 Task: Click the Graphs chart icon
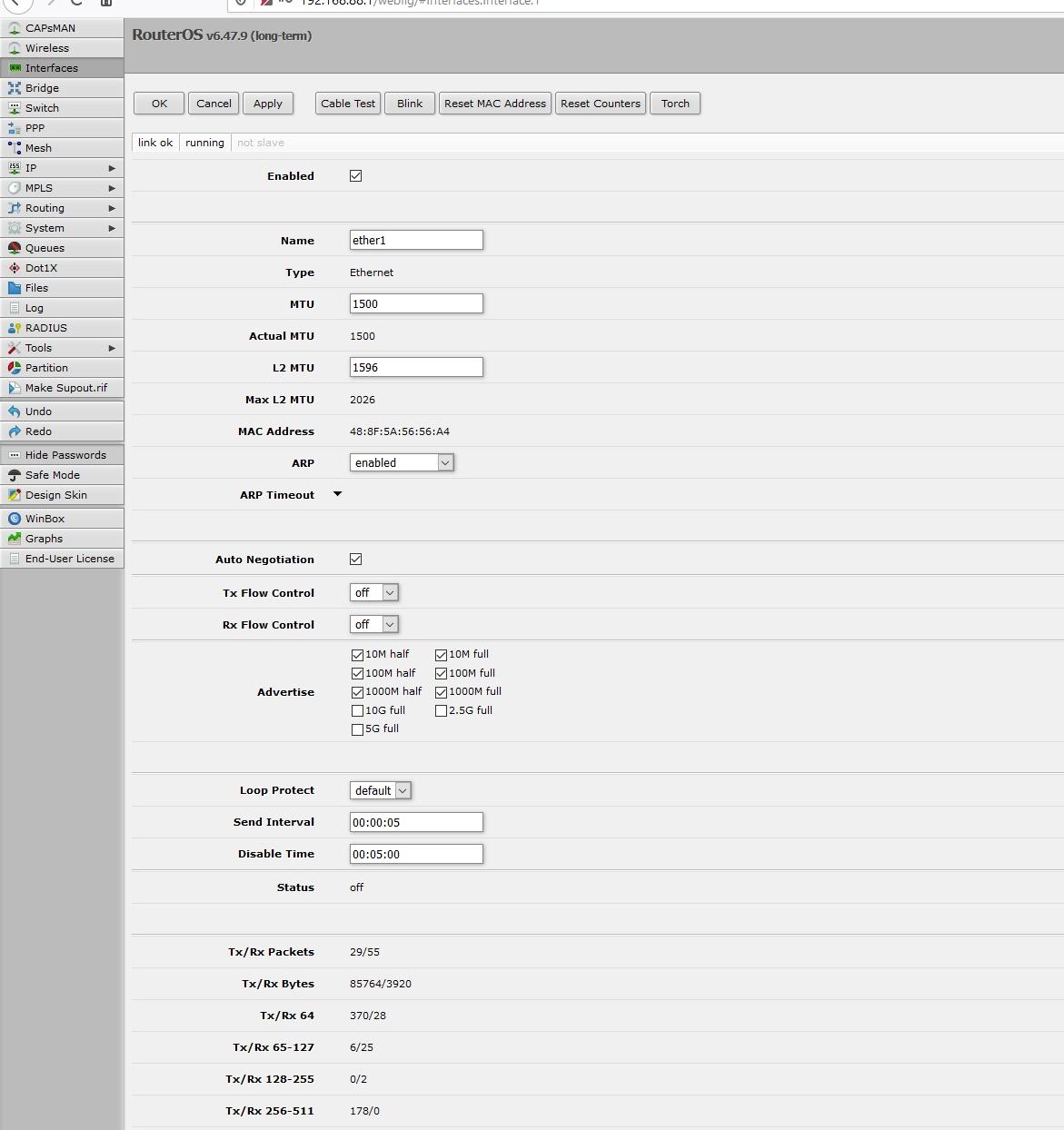point(15,539)
